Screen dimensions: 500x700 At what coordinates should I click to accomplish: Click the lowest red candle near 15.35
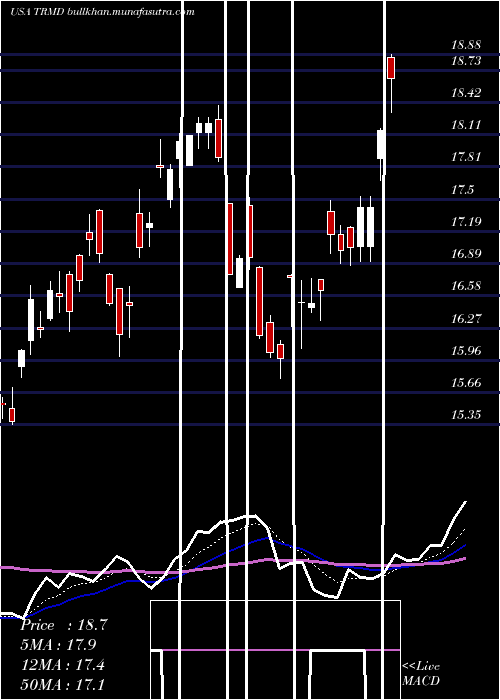tap(12, 415)
